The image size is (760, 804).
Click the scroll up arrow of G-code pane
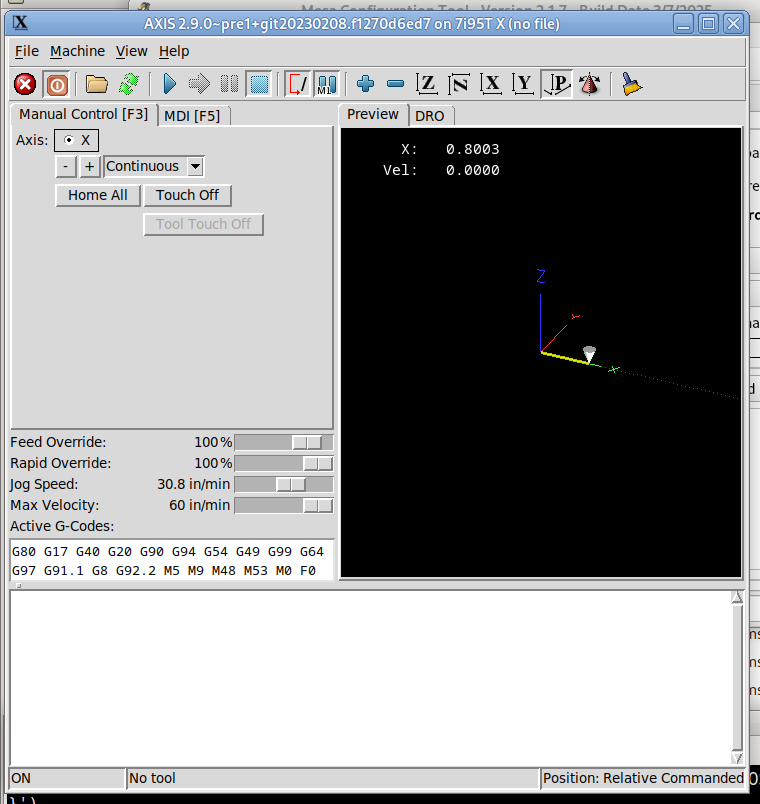pos(737,596)
